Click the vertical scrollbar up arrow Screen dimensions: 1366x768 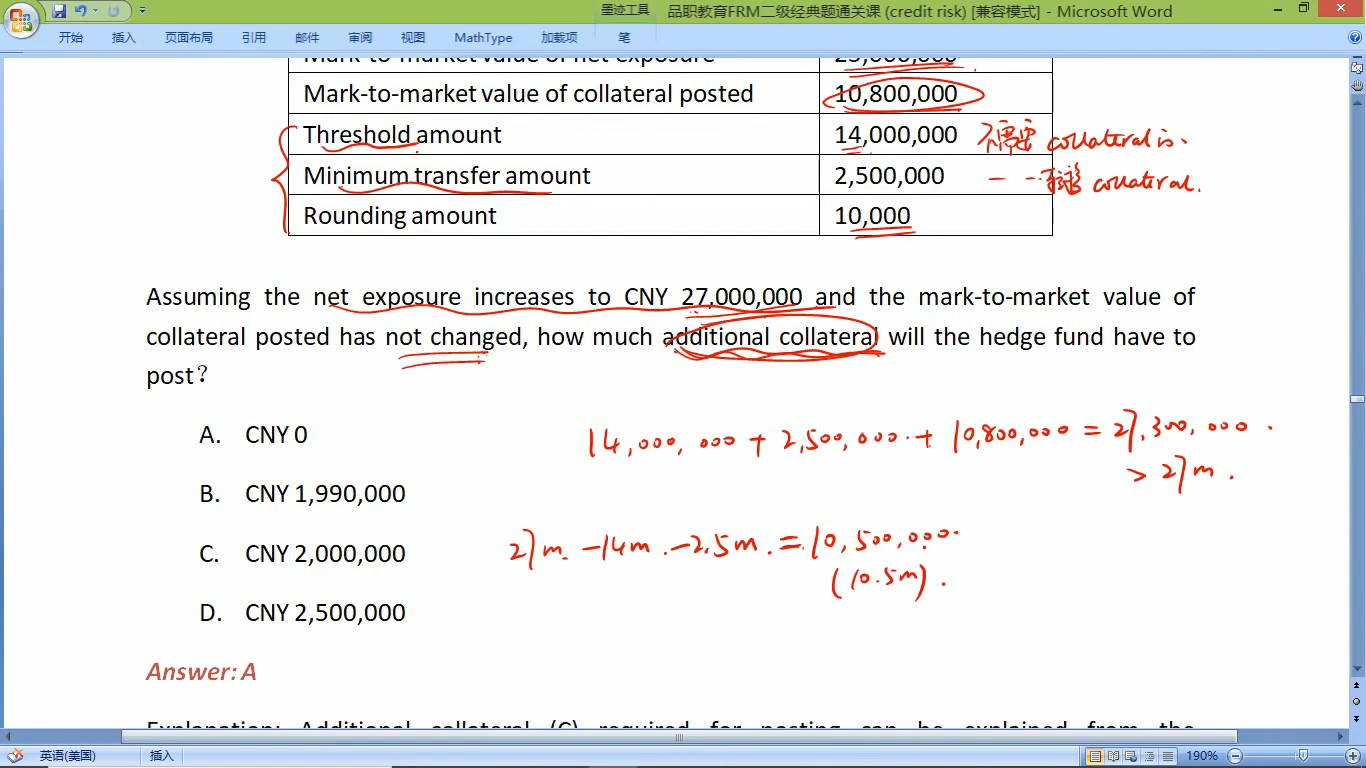[1357, 101]
